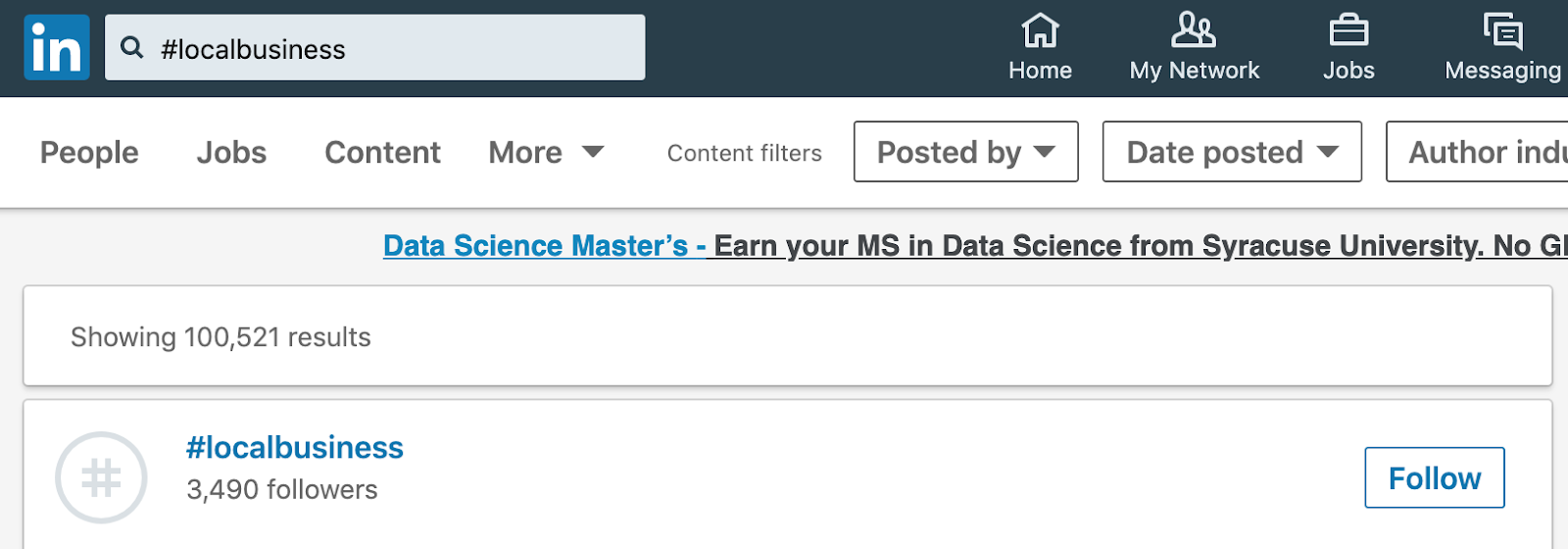Open the Posted by dropdown
Image resolution: width=1568 pixels, height=549 pixels.
click(x=965, y=152)
